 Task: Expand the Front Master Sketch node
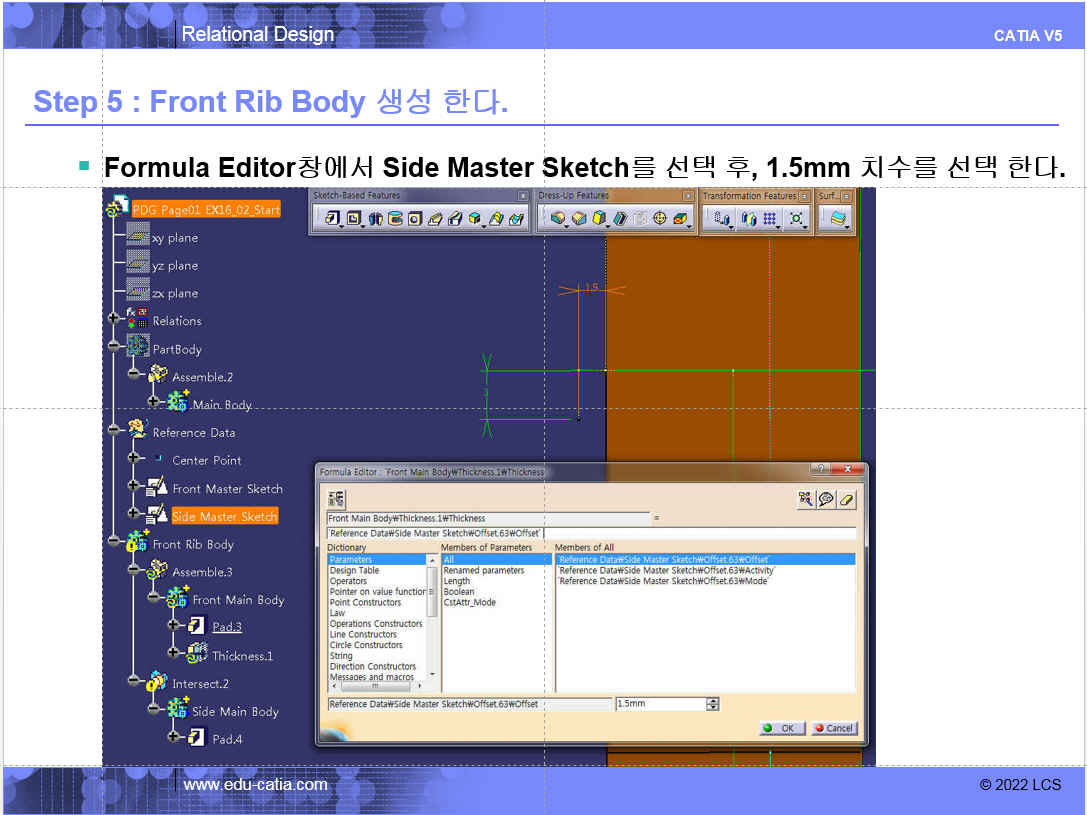134,488
